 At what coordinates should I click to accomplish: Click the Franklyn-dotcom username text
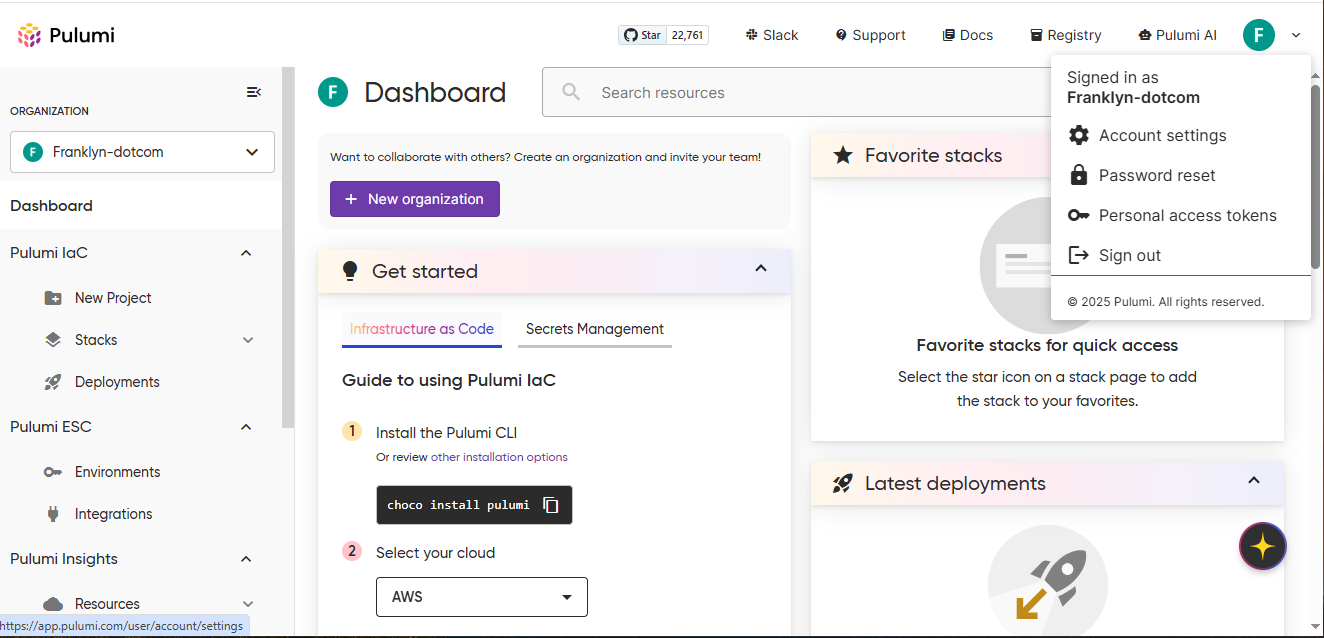1133,98
